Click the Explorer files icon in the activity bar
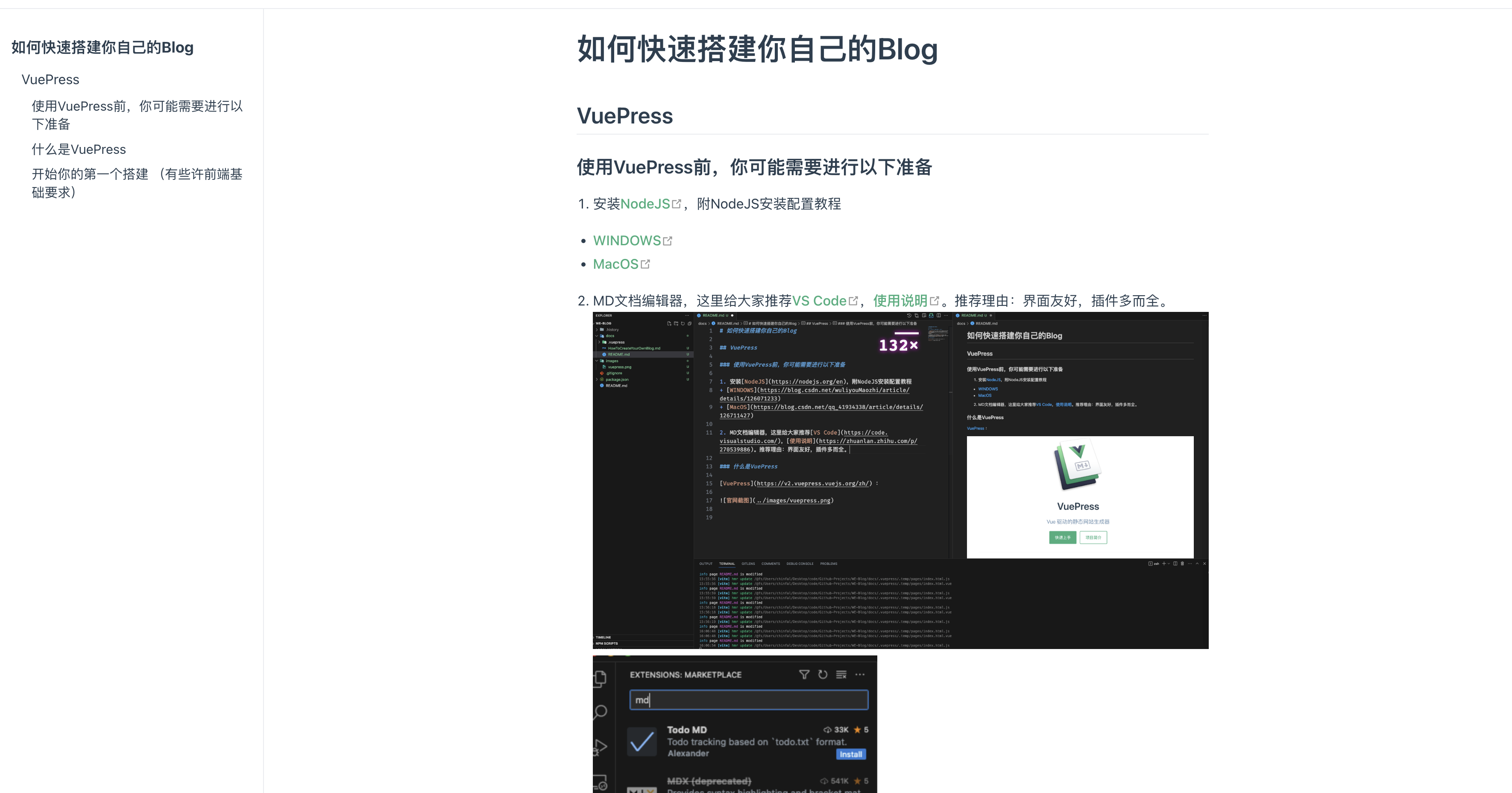Image resolution: width=1512 pixels, height=793 pixels. click(600, 678)
